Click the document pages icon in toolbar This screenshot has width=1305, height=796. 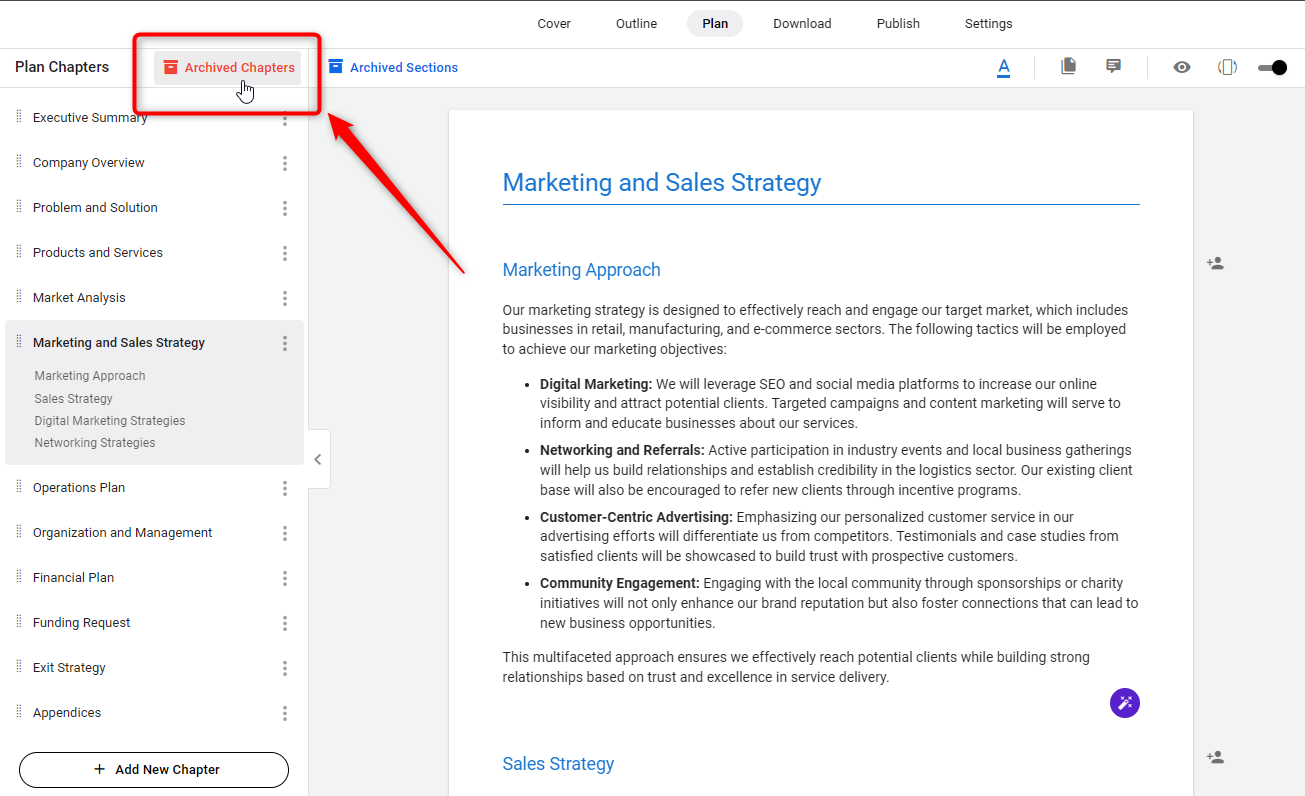(x=1068, y=67)
